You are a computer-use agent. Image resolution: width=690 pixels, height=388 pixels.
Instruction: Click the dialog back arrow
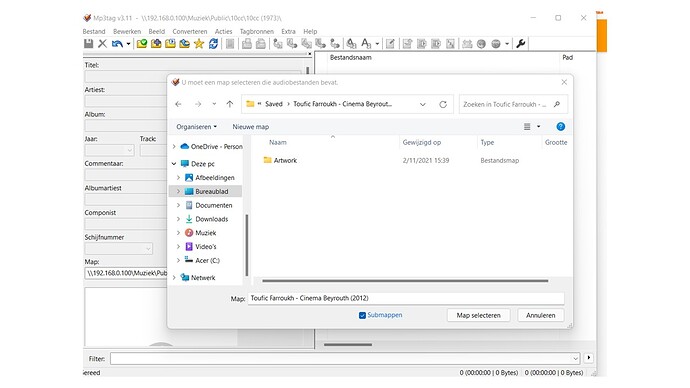178,104
